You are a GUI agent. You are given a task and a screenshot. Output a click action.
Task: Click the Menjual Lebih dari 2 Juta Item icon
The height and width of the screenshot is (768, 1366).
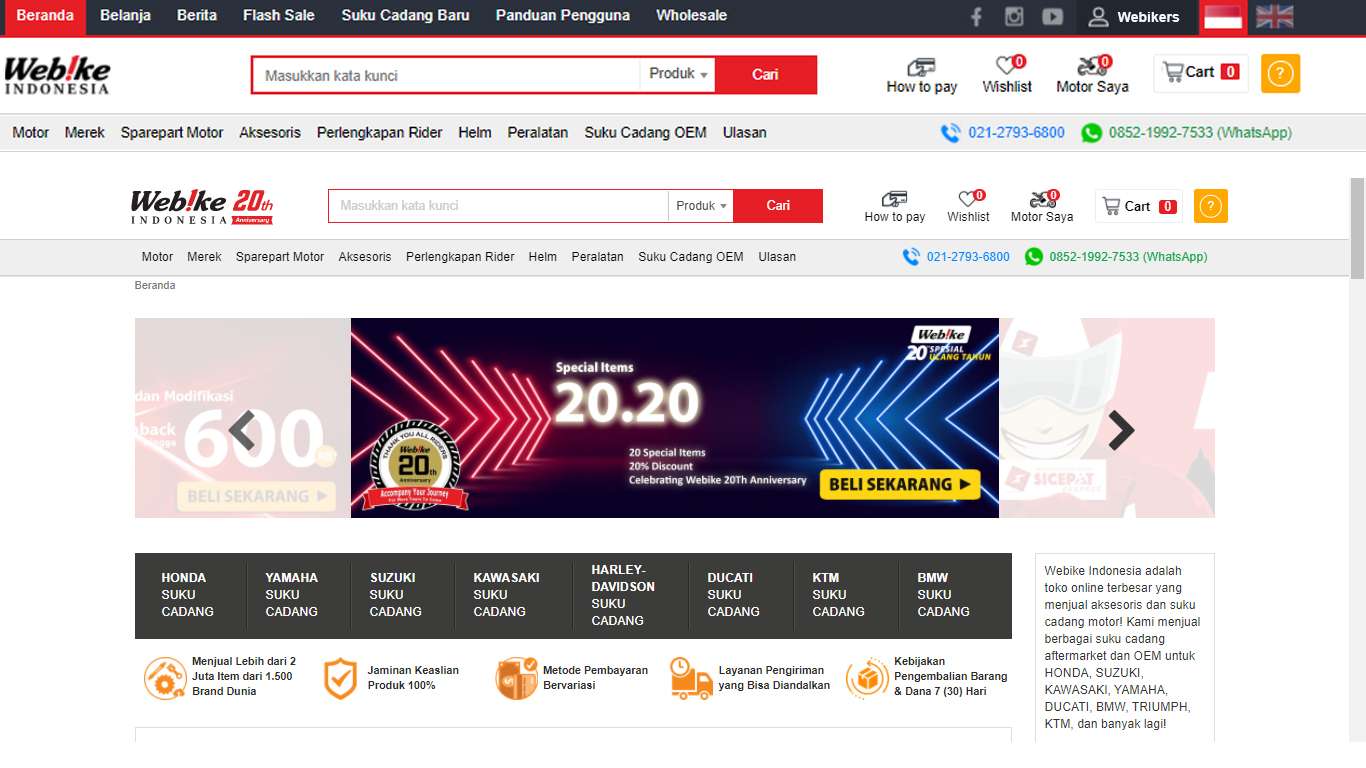click(164, 679)
